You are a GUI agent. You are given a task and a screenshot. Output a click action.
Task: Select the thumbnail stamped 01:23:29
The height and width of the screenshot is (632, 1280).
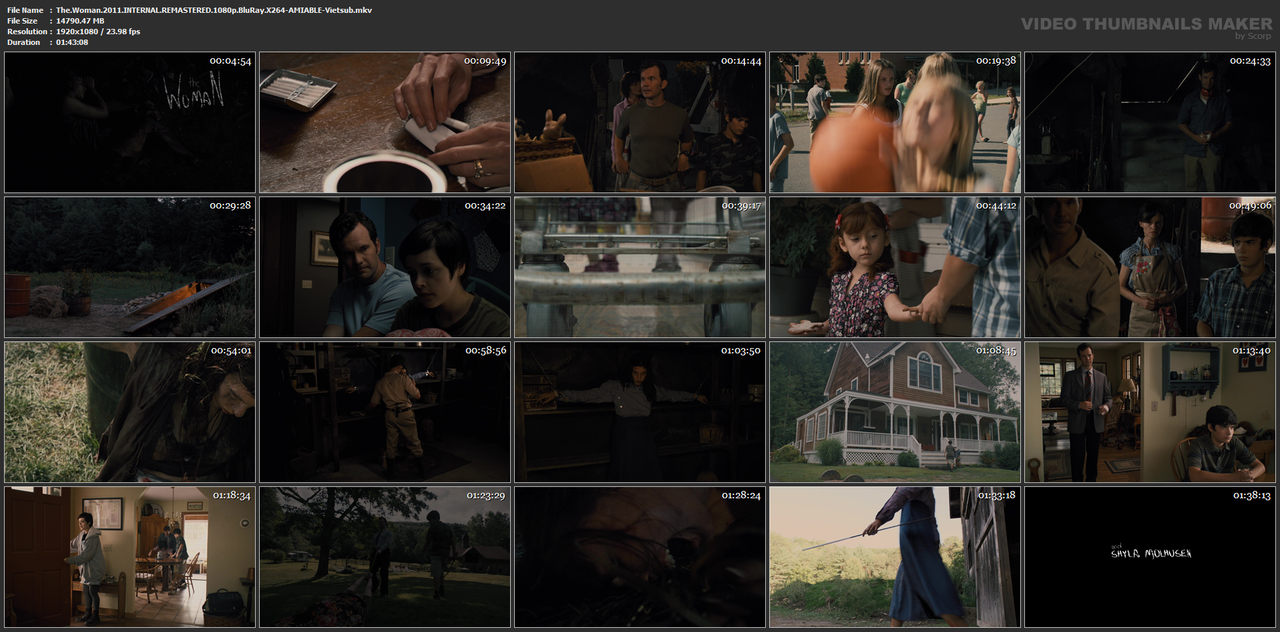coord(385,557)
